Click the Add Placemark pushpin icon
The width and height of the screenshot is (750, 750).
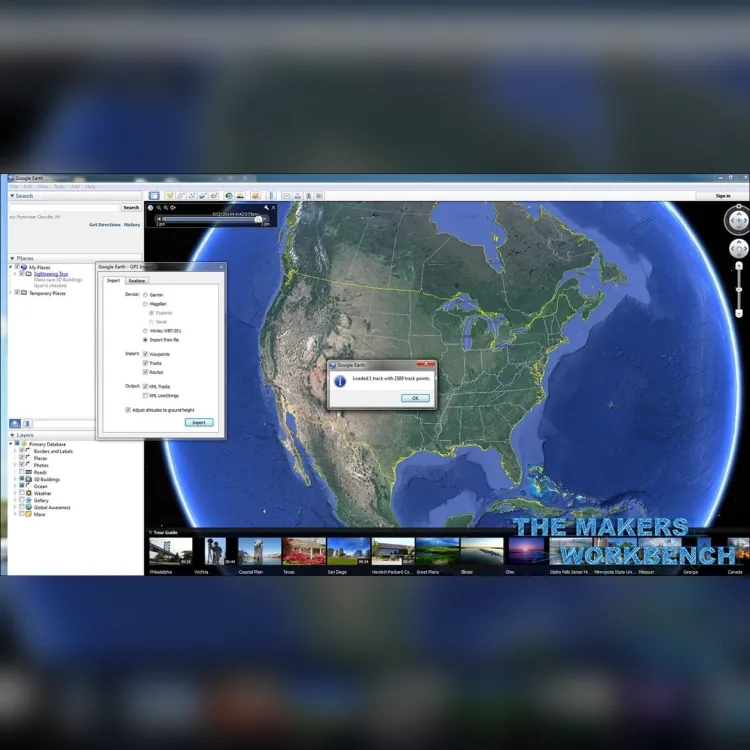pos(170,196)
